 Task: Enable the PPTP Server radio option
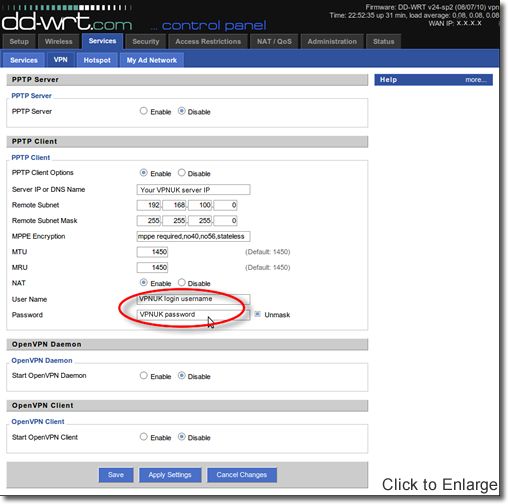point(144,111)
